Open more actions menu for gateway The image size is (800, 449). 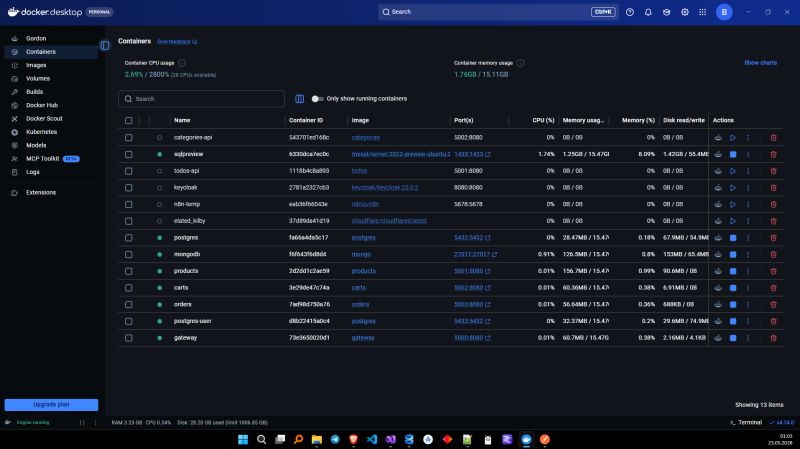point(748,338)
